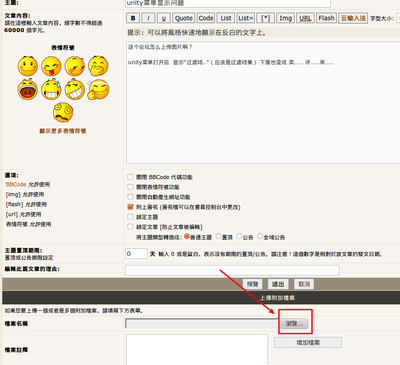
Task: Click the attachment file name field
Action: [x=203, y=323]
